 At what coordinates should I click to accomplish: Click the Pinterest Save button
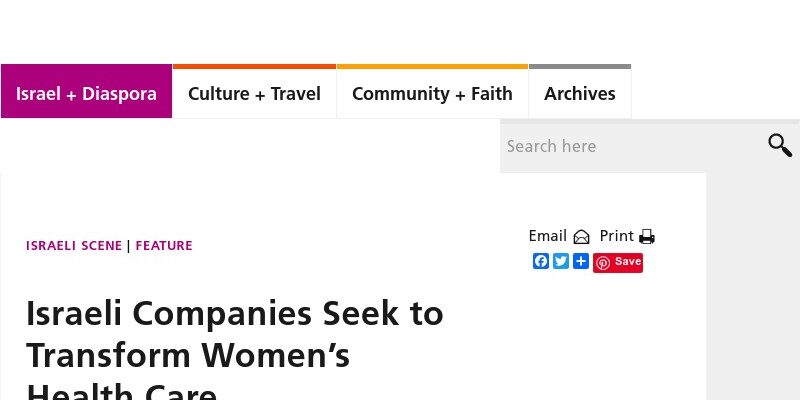click(x=618, y=262)
